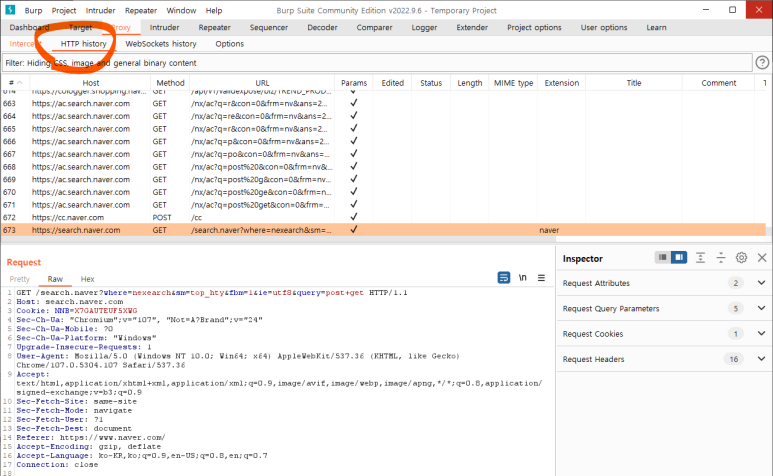The height and width of the screenshot is (476, 773).
Task: Switch to the Dashboard tab
Action: point(30,28)
